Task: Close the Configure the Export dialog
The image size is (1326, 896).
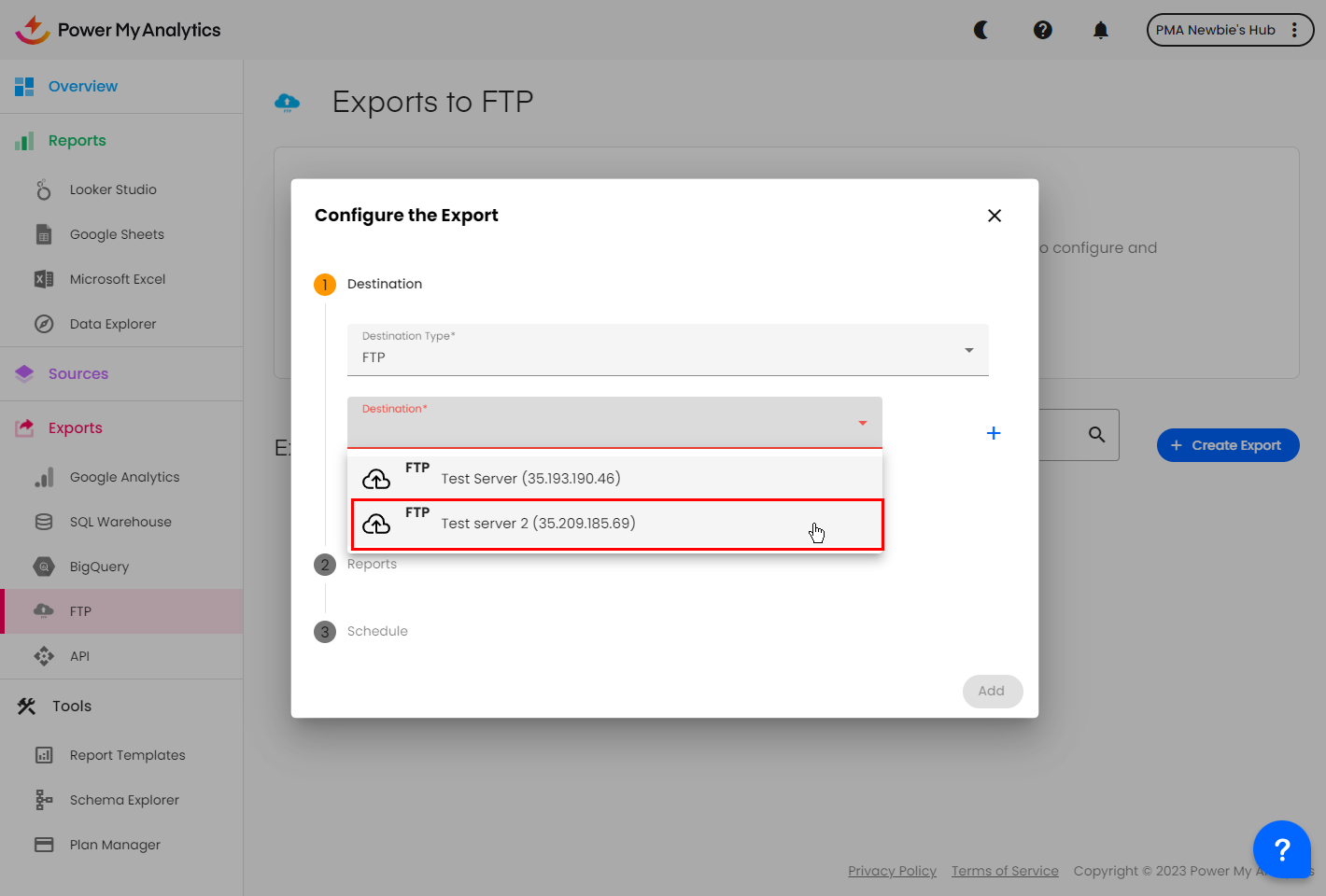Action: 994,216
